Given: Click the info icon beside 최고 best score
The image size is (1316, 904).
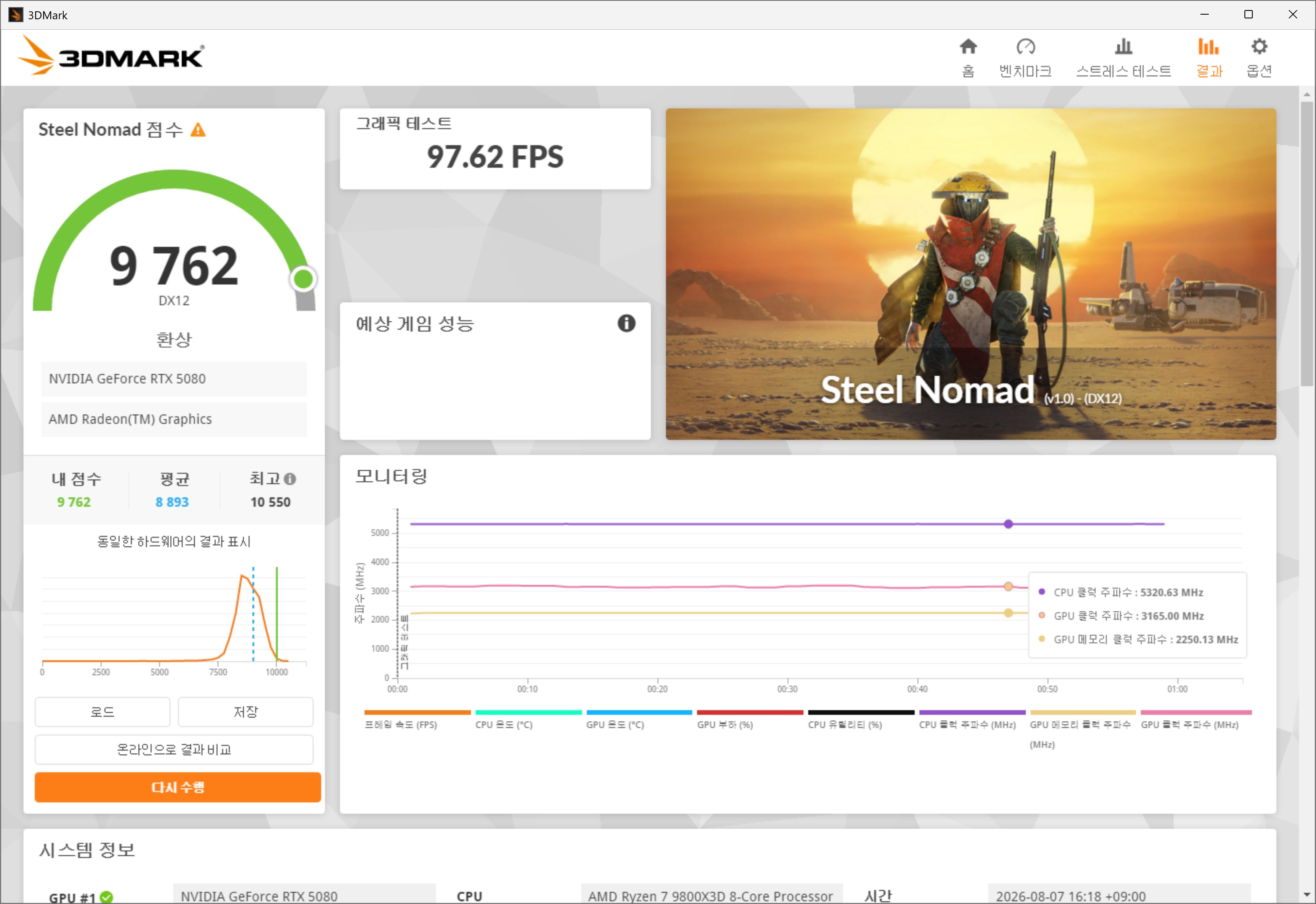Looking at the screenshot, I should 289,479.
